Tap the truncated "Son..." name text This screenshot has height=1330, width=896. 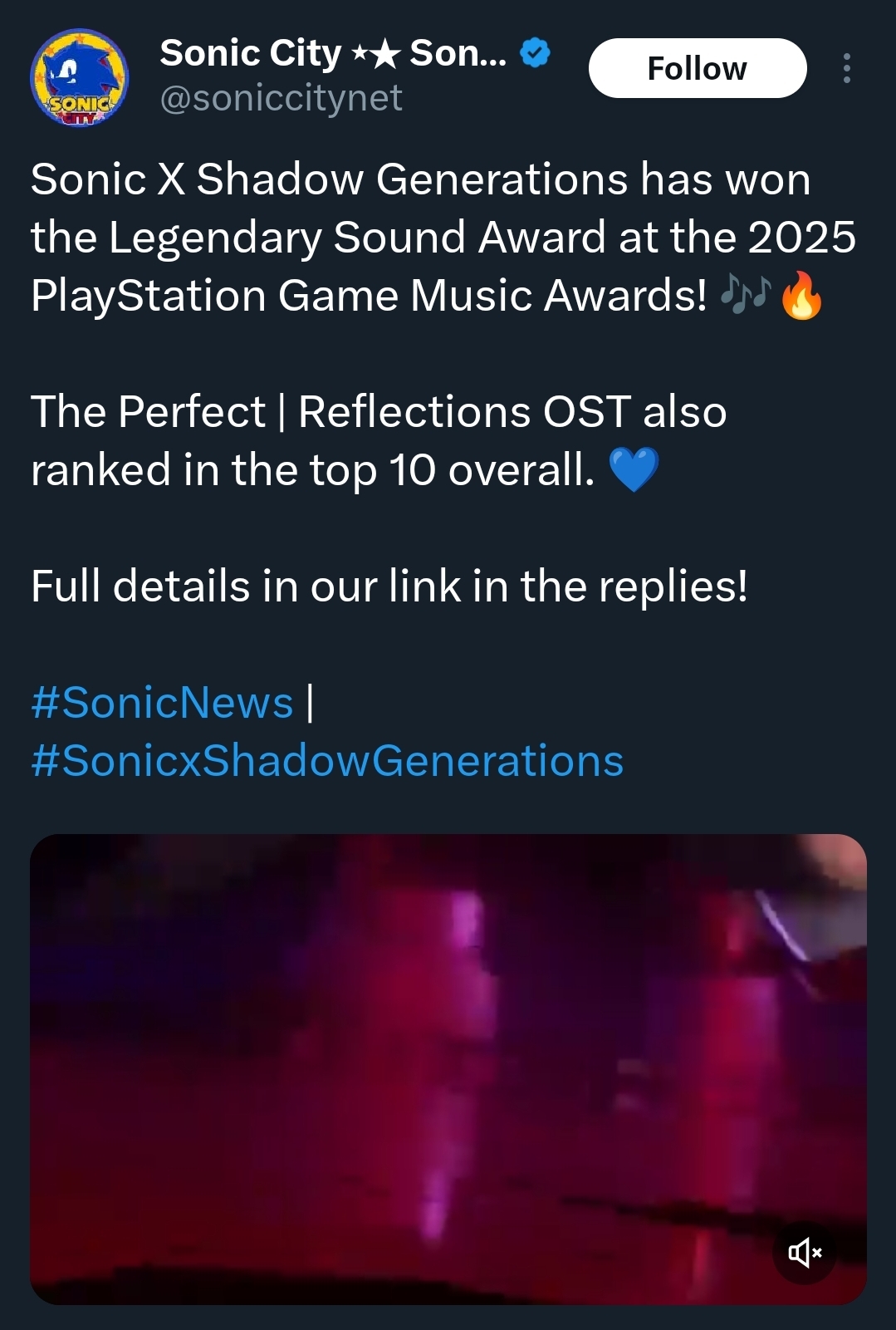[x=458, y=54]
